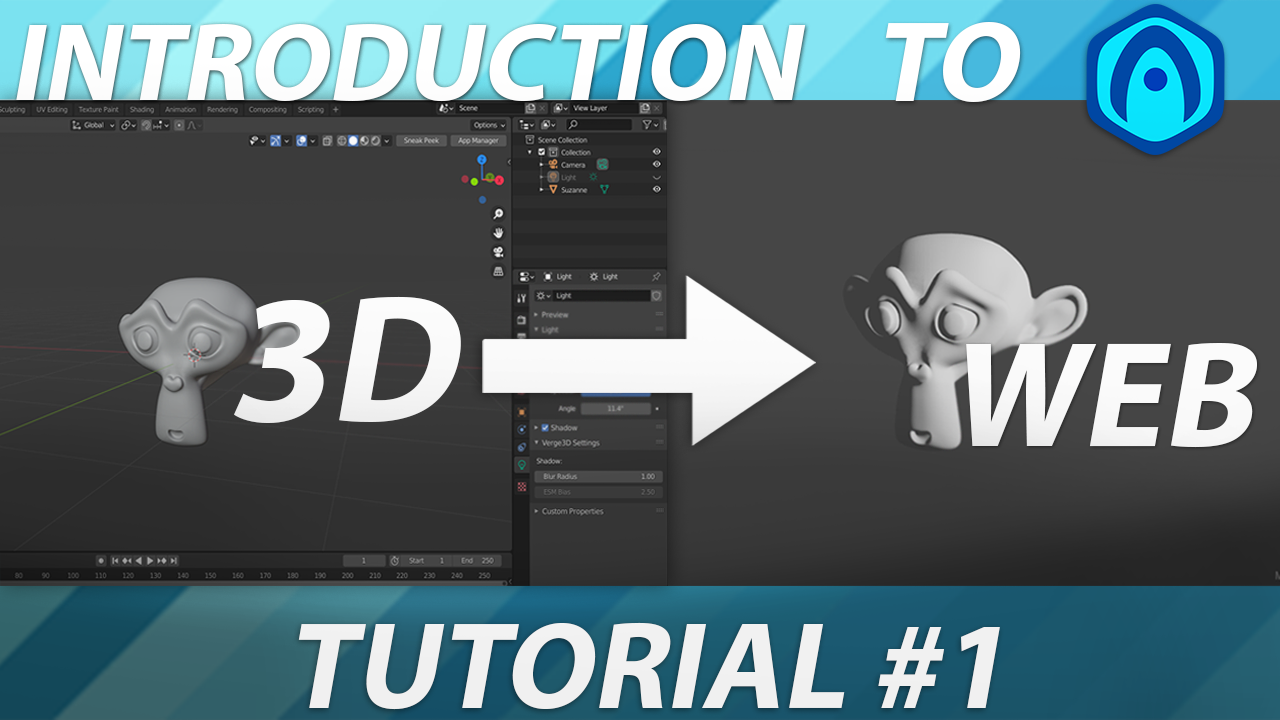Image resolution: width=1280 pixels, height=720 pixels.
Task: Select solid shading mode icon
Action: coord(353,141)
